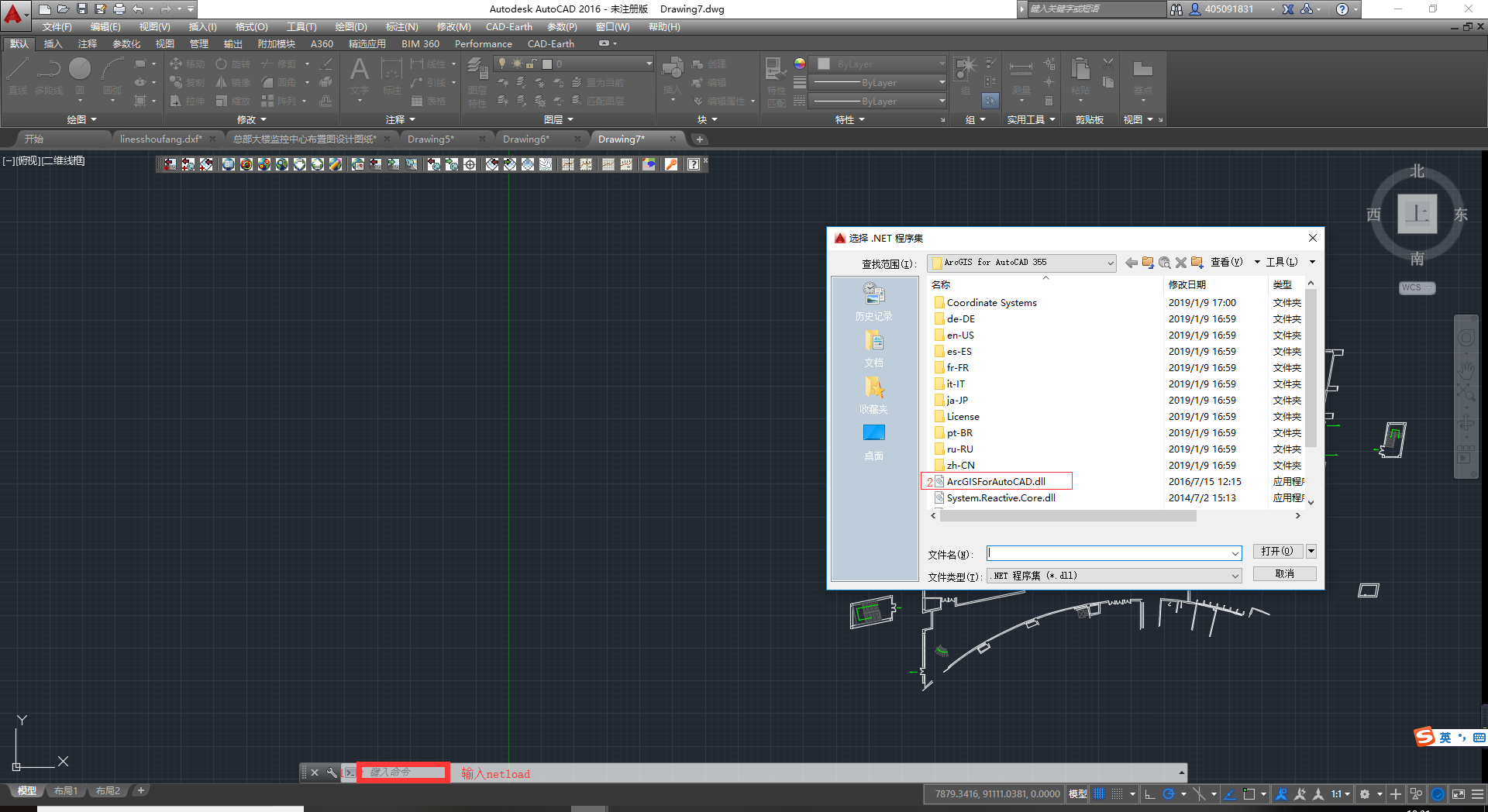Open the Dimension (标注) tool

tap(391, 76)
